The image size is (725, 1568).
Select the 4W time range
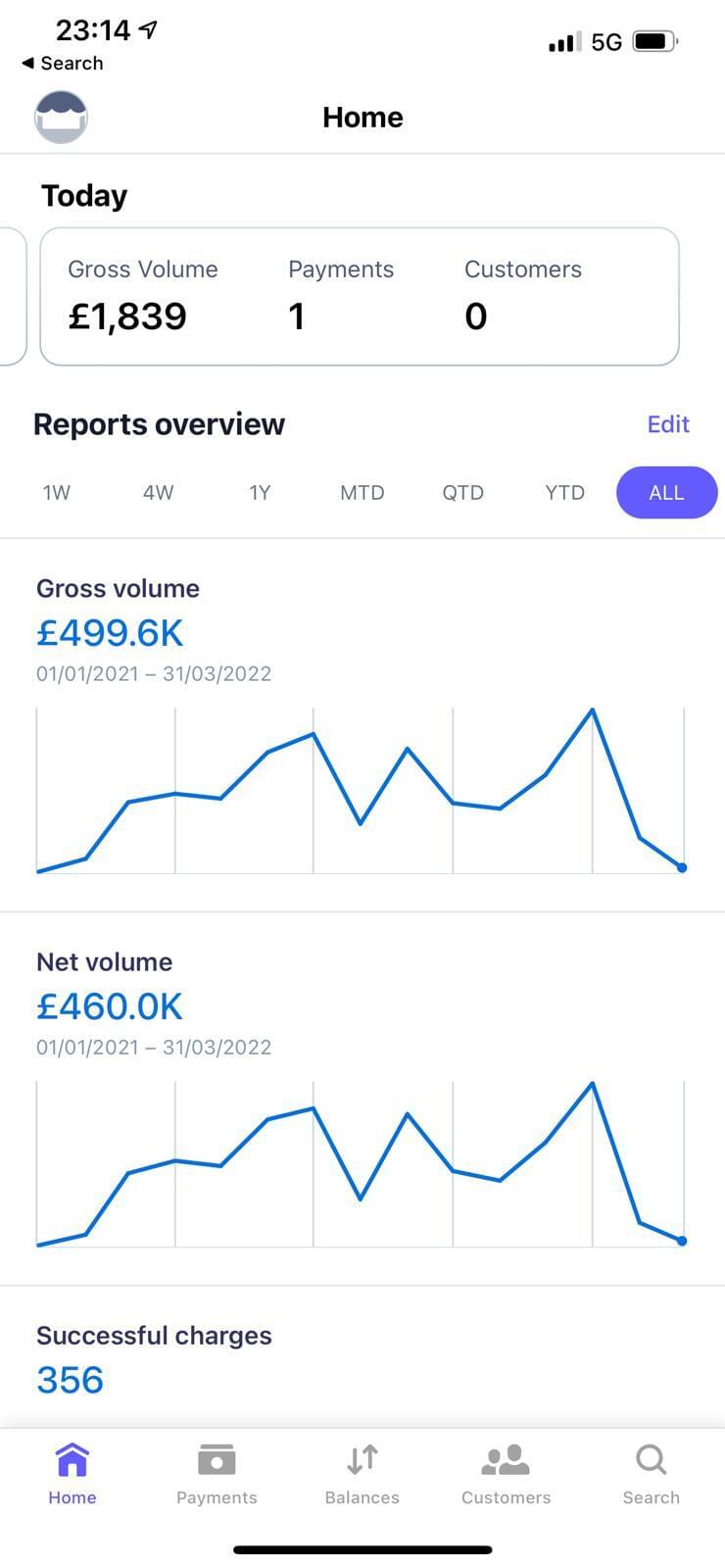click(158, 493)
